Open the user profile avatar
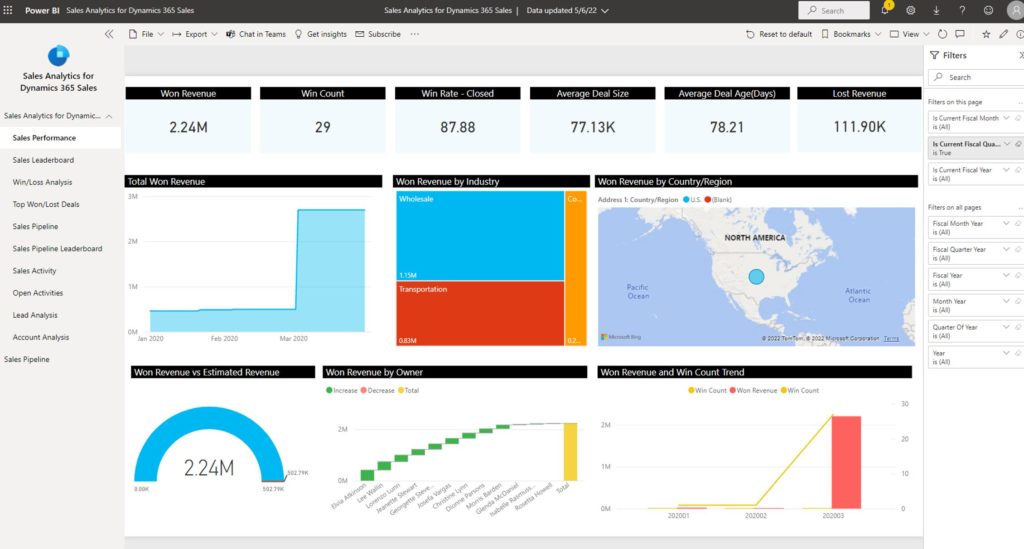1024x549 pixels. click(x=1016, y=10)
